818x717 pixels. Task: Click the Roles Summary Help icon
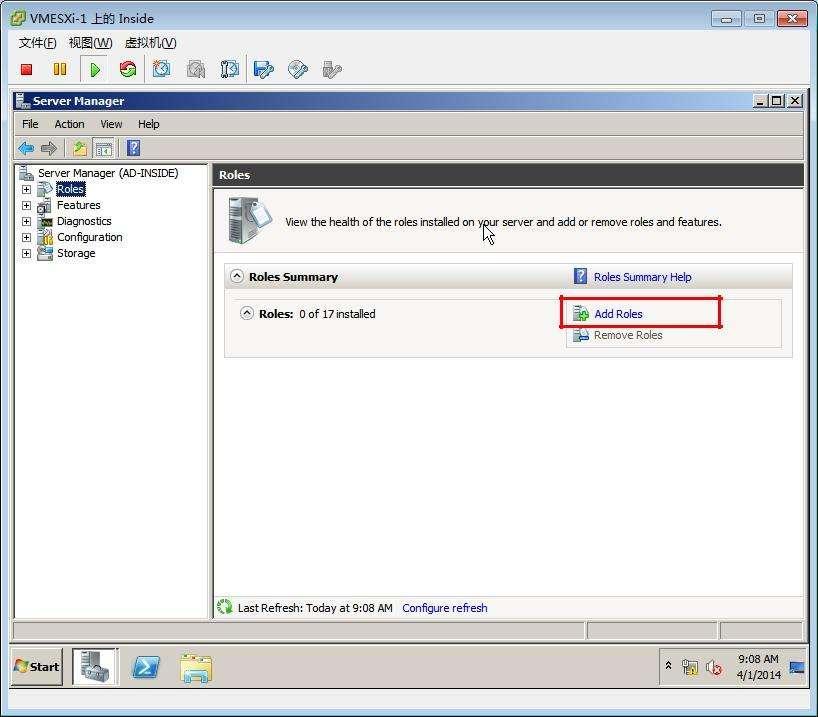(x=580, y=276)
